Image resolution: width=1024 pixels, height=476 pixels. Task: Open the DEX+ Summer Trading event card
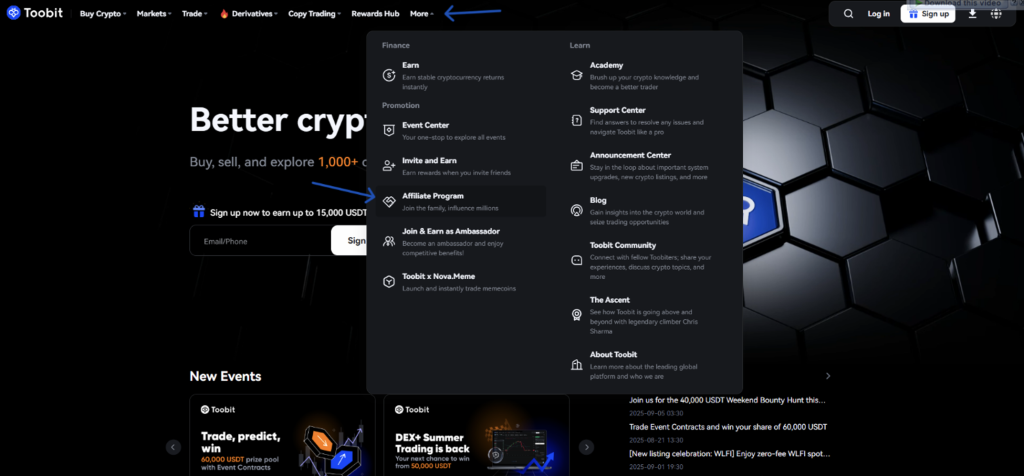pos(476,435)
